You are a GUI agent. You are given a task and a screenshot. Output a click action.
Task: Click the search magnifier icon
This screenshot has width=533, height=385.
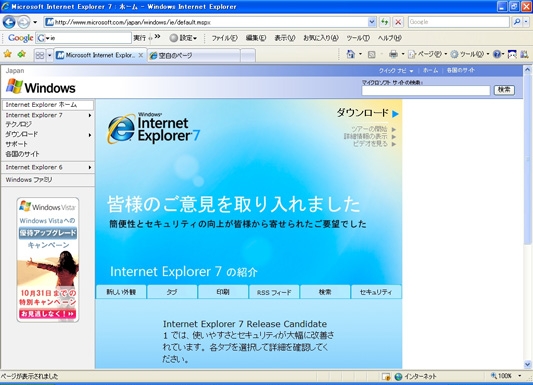[517, 22]
